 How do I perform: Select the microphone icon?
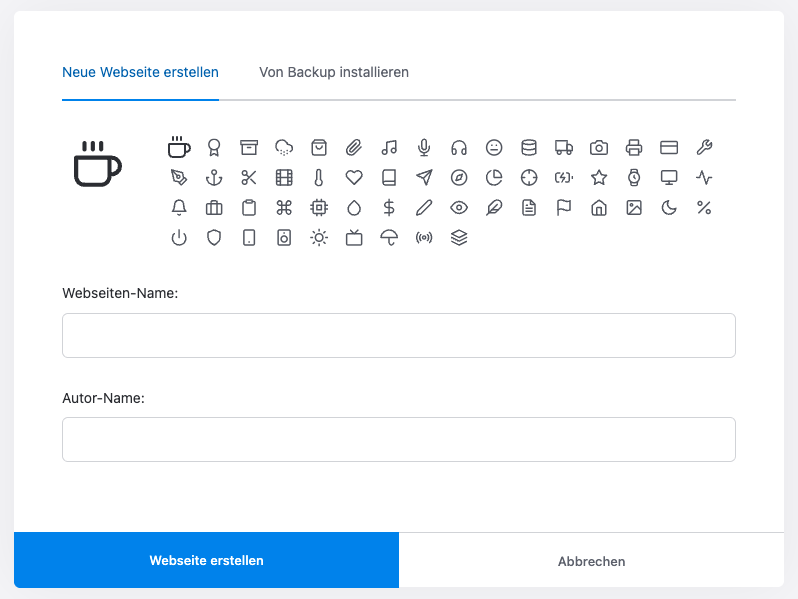pos(424,148)
